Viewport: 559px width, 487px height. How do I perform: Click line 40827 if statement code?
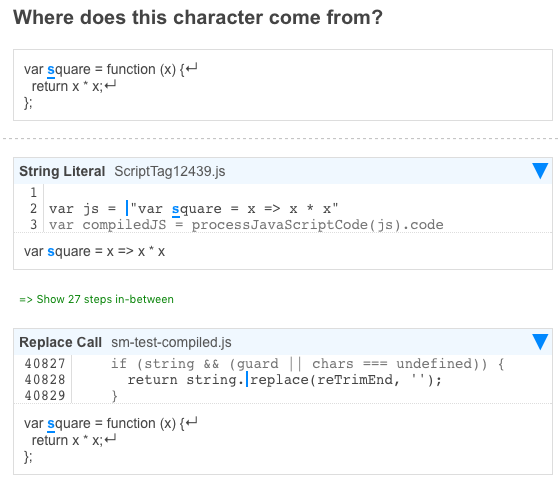point(307,364)
